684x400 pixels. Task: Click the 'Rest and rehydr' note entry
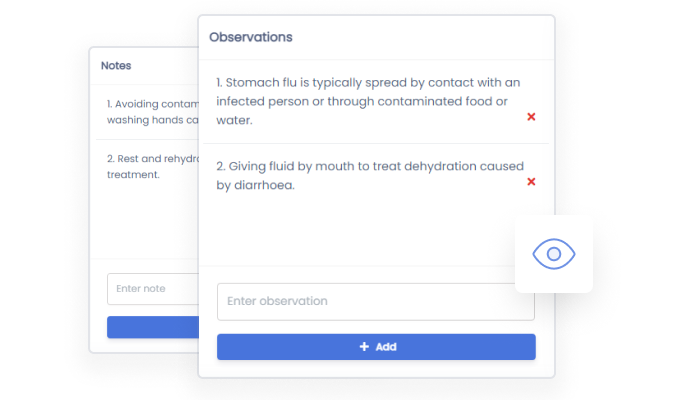[150, 158]
